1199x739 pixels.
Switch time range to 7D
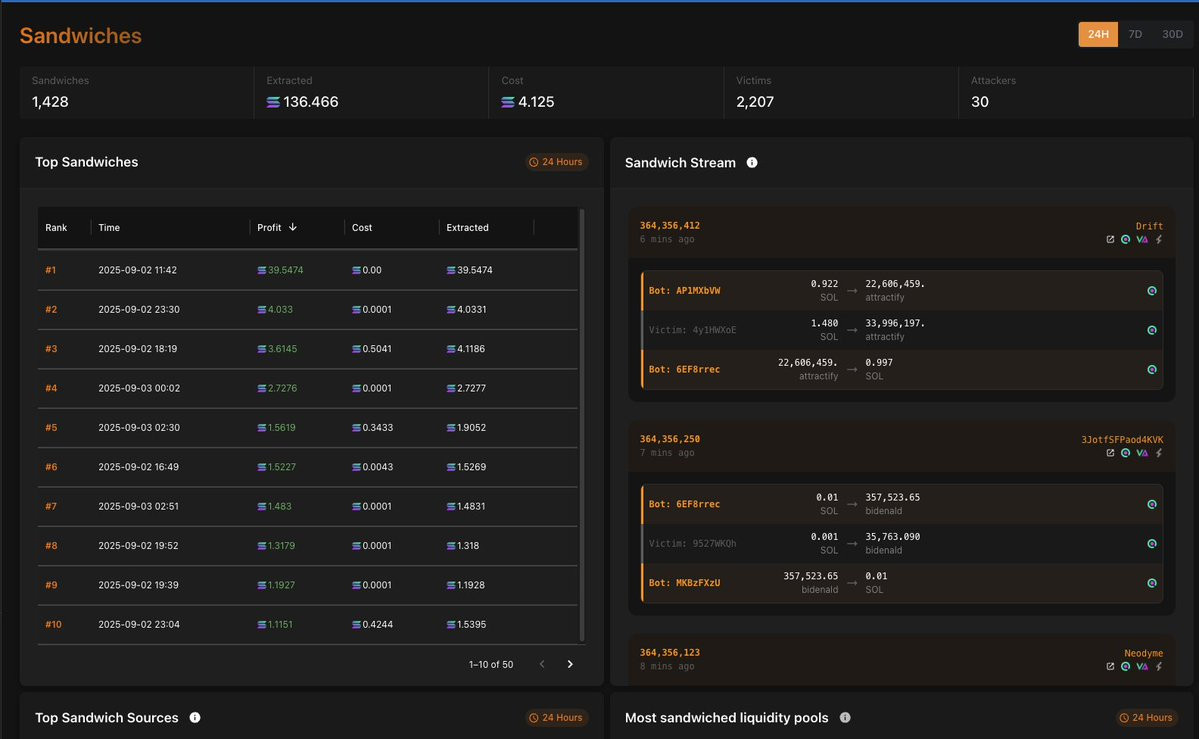coord(1136,34)
